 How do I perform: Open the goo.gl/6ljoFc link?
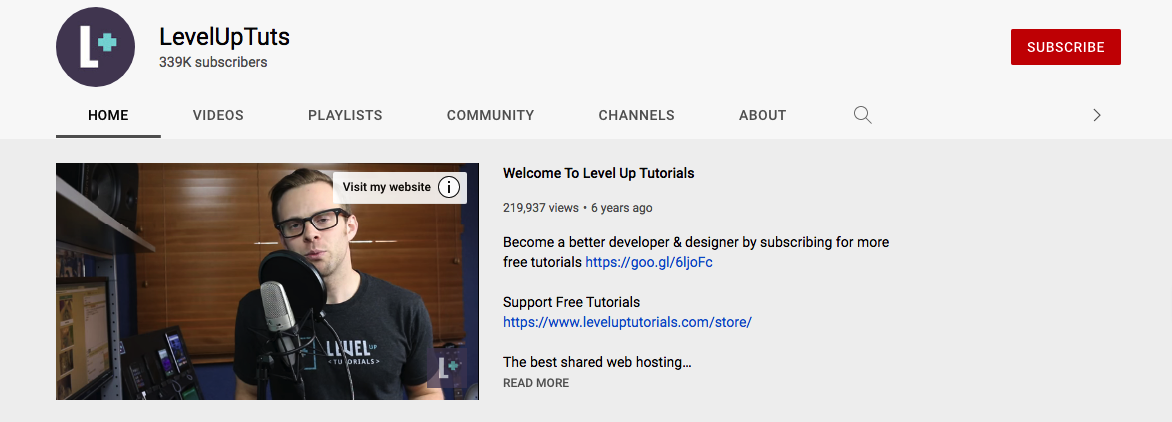(649, 262)
